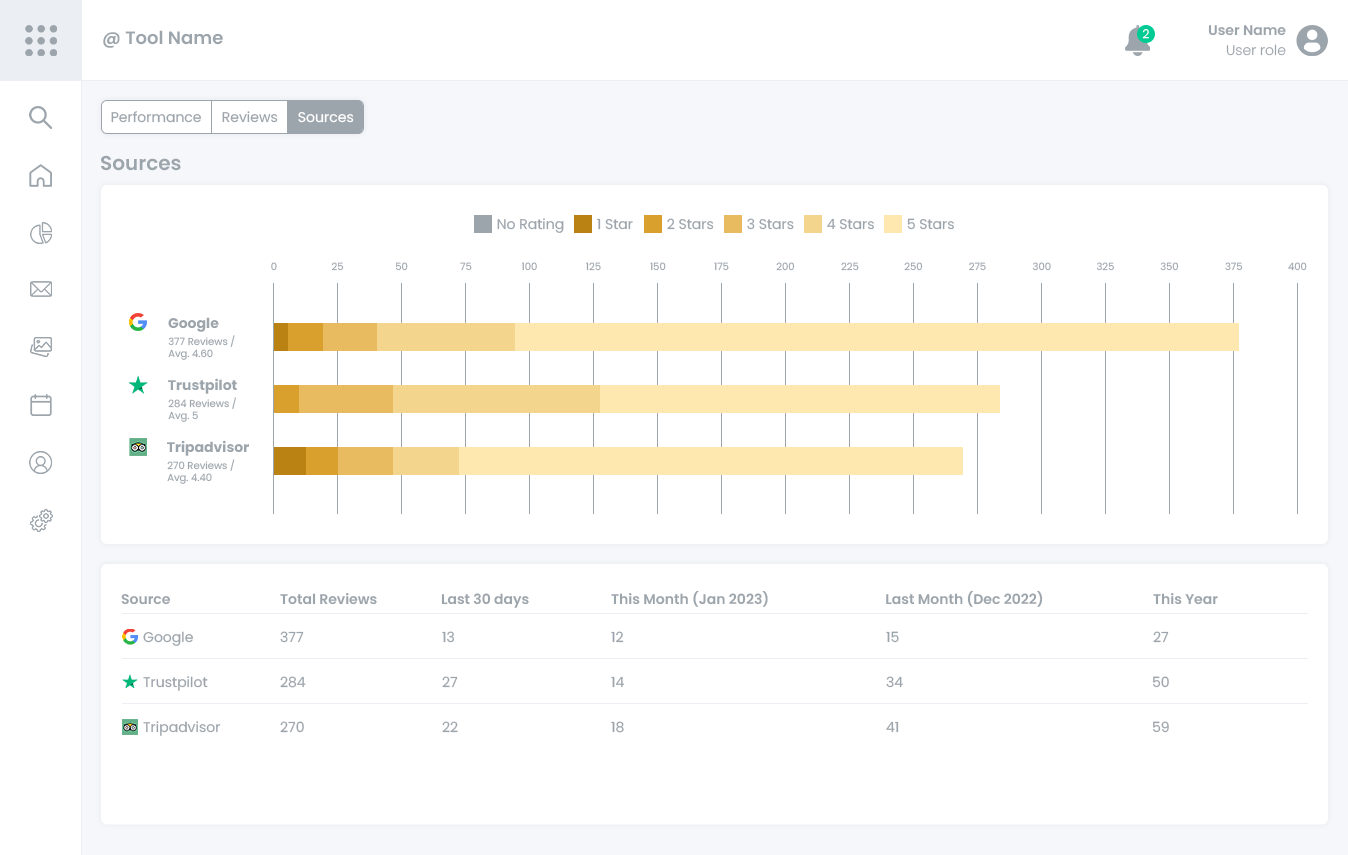The height and width of the screenshot is (855, 1348).
Task: Toggle the 3 Stars legend swatch
Action: click(x=733, y=224)
